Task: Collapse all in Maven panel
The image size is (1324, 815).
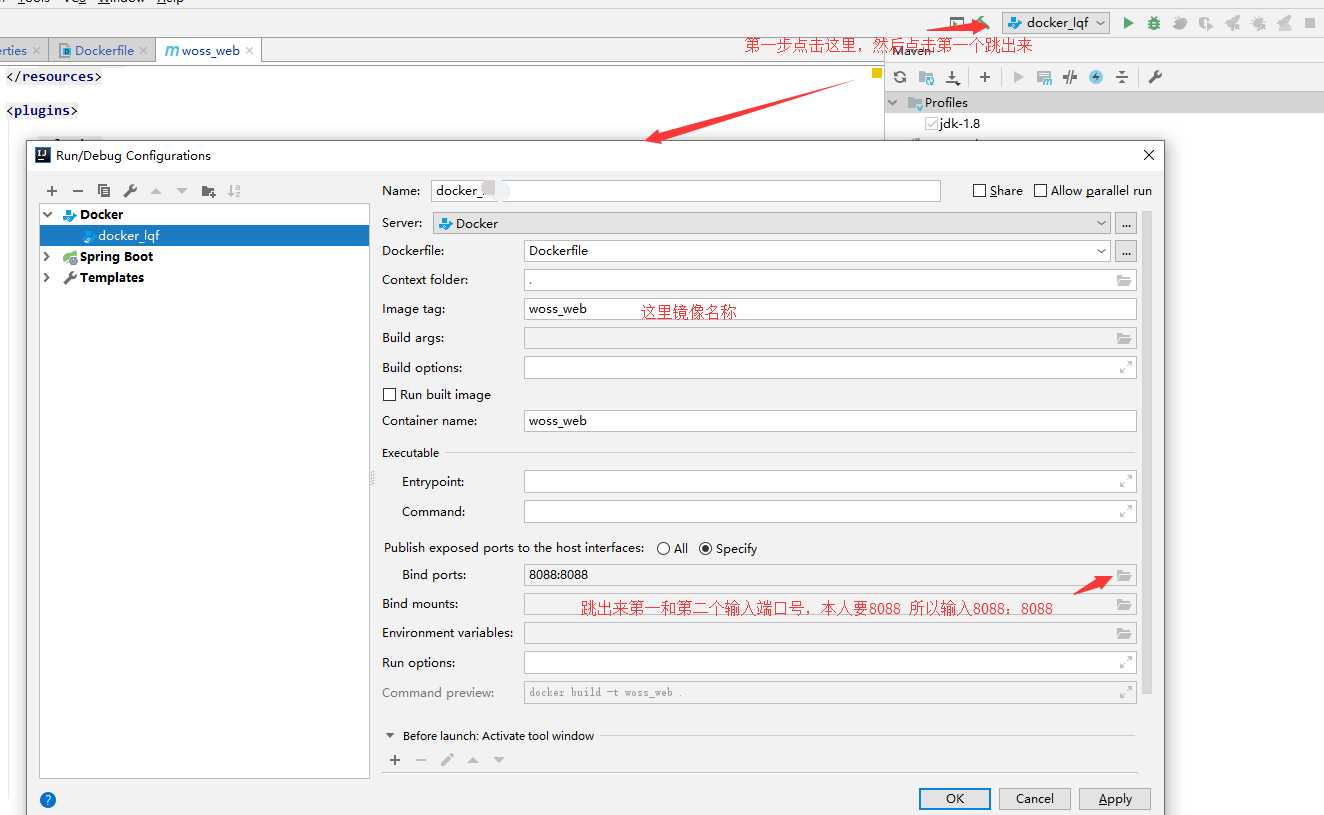Action: (1122, 77)
